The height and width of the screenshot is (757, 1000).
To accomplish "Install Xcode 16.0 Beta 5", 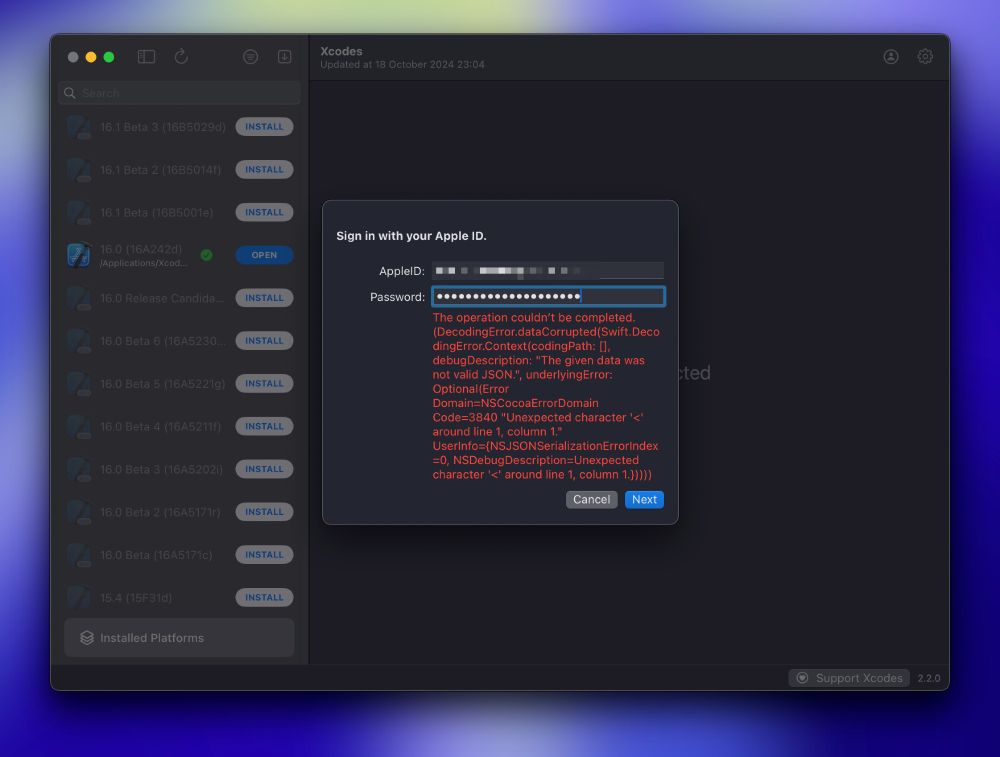I will coord(264,383).
